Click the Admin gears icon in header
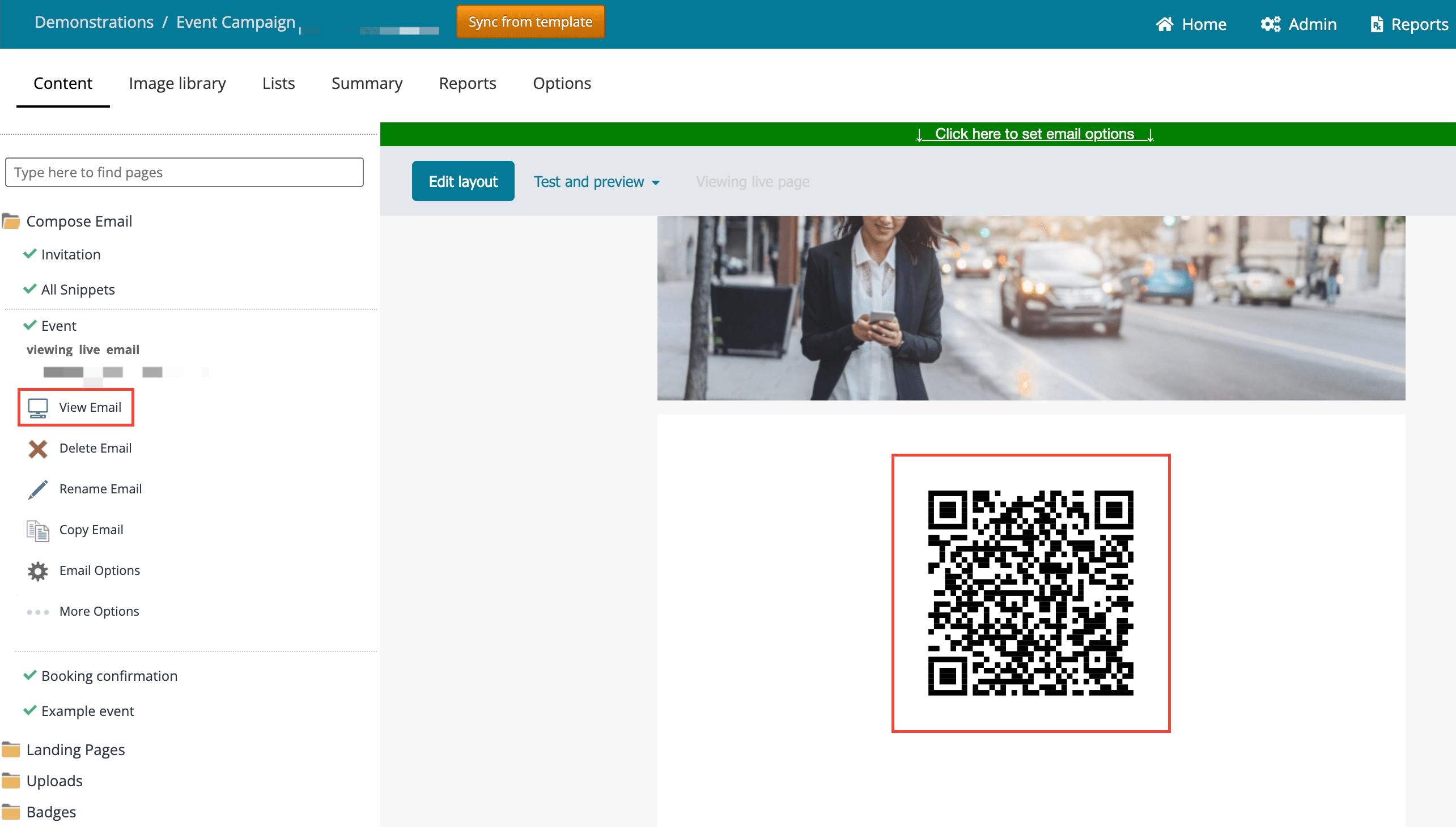1456x827 pixels. tap(1270, 24)
